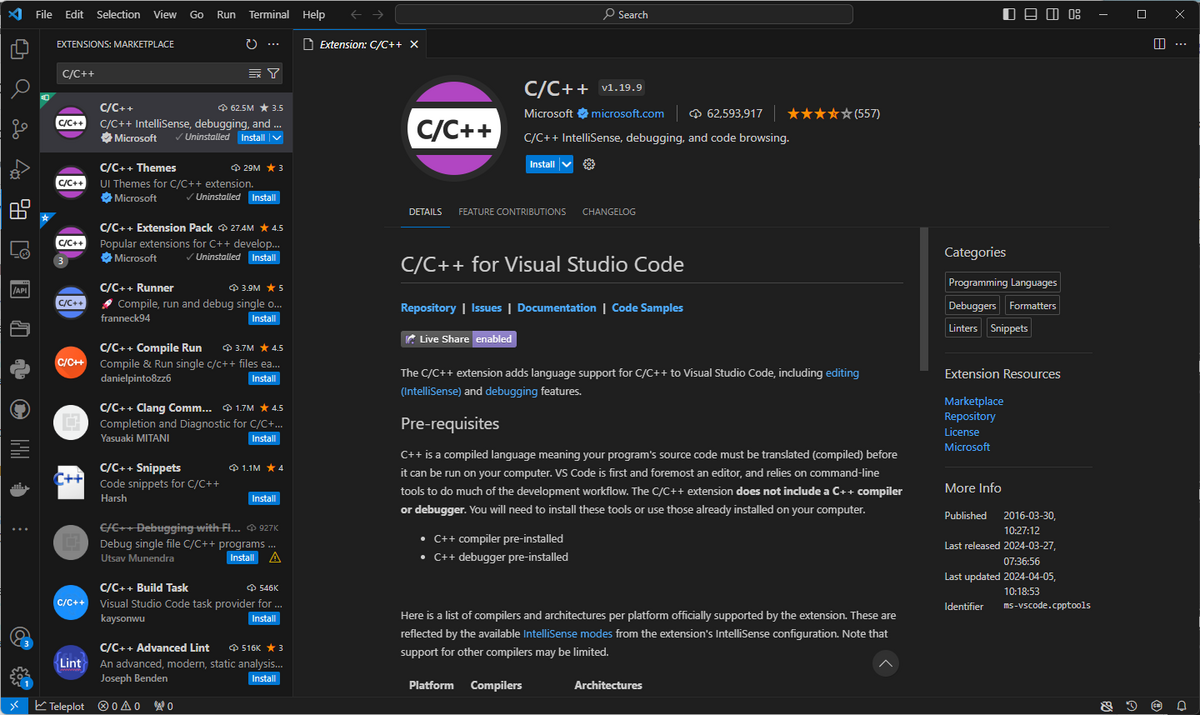Open the Marketplace resource link
Image resolution: width=1200 pixels, height=715 pixels.
pyautogui.click(x=974, y=401)
